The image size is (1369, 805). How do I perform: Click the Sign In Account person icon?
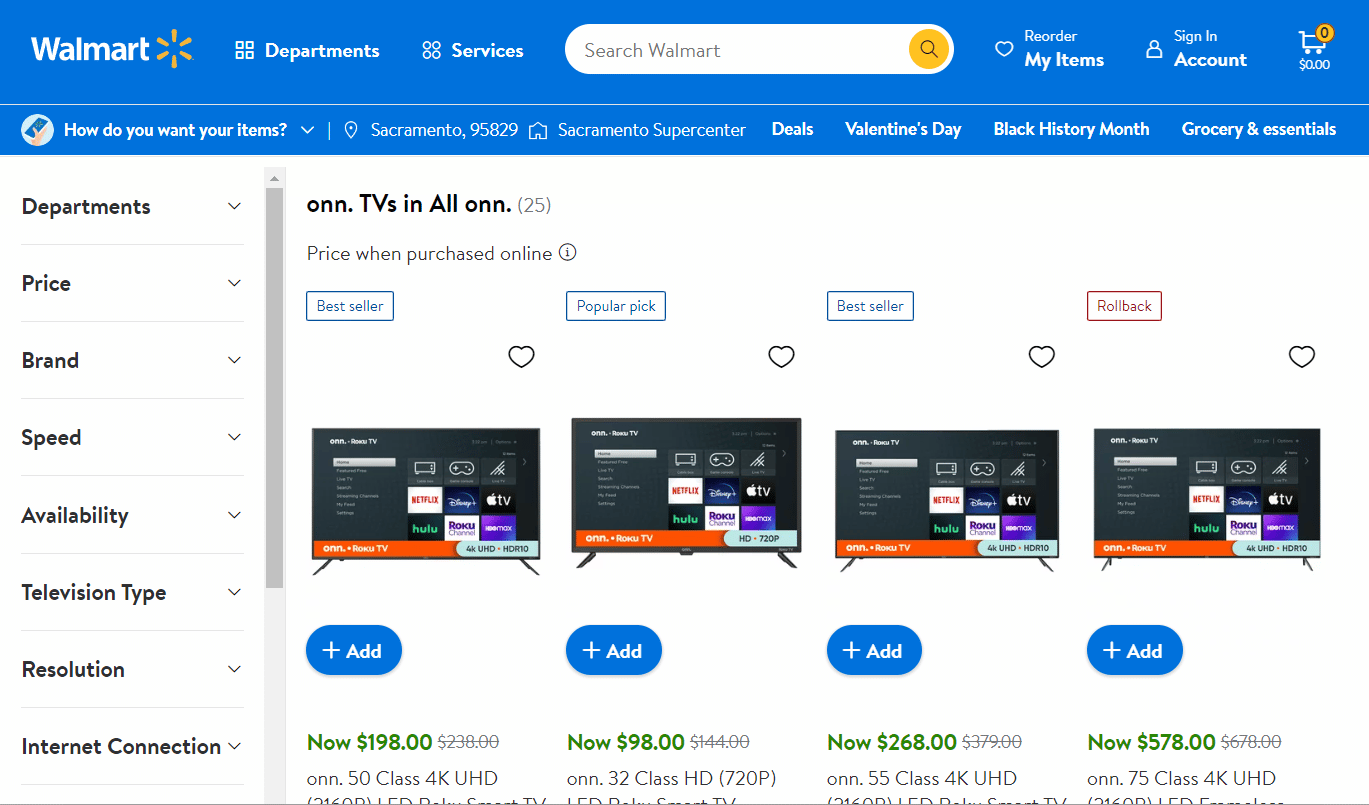pos(1153,47)
